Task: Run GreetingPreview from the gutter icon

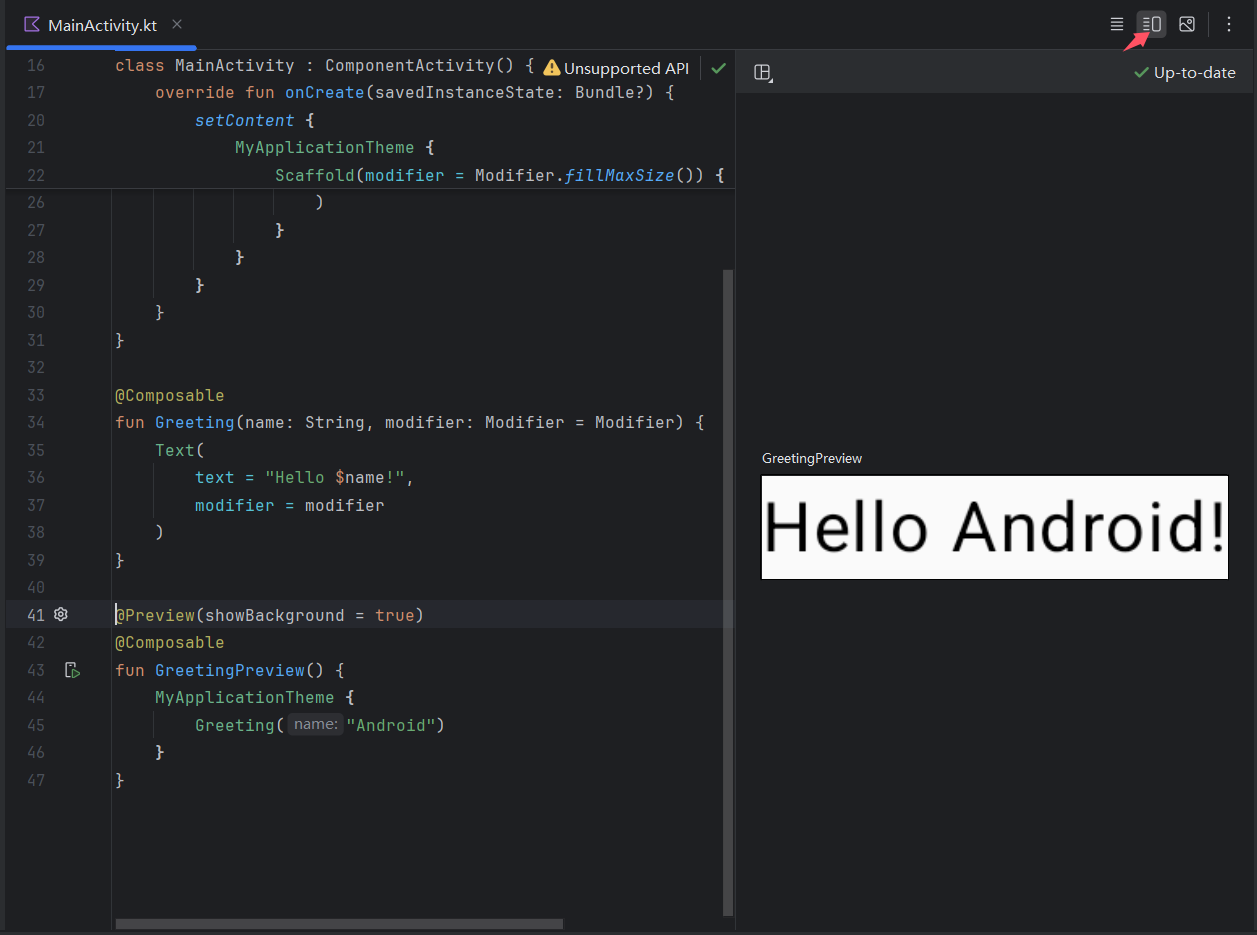Action: tap(72, 670)
